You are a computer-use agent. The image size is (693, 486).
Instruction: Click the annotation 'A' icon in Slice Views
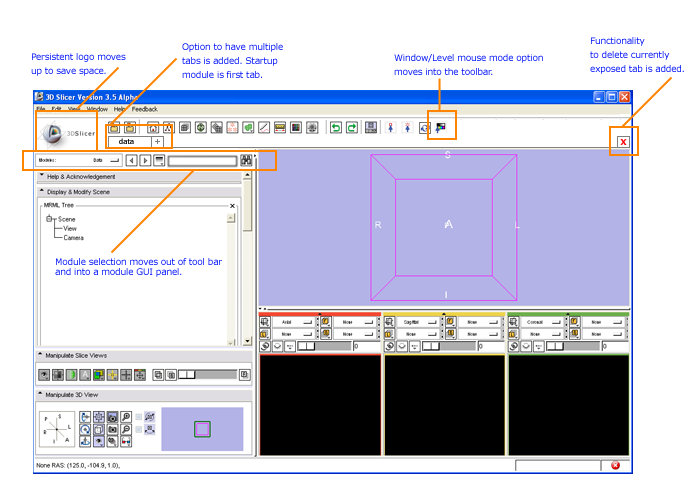point(85,375)
